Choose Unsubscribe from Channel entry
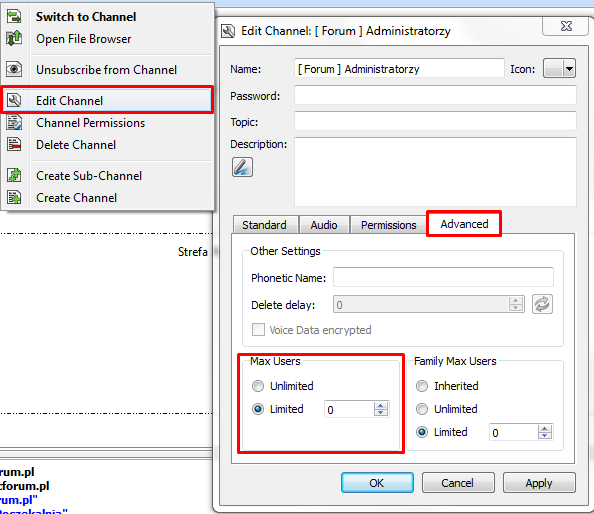Image resolution: width=594 pixels, height=514 pixels. pyautogui.click(x=108, y=70)
